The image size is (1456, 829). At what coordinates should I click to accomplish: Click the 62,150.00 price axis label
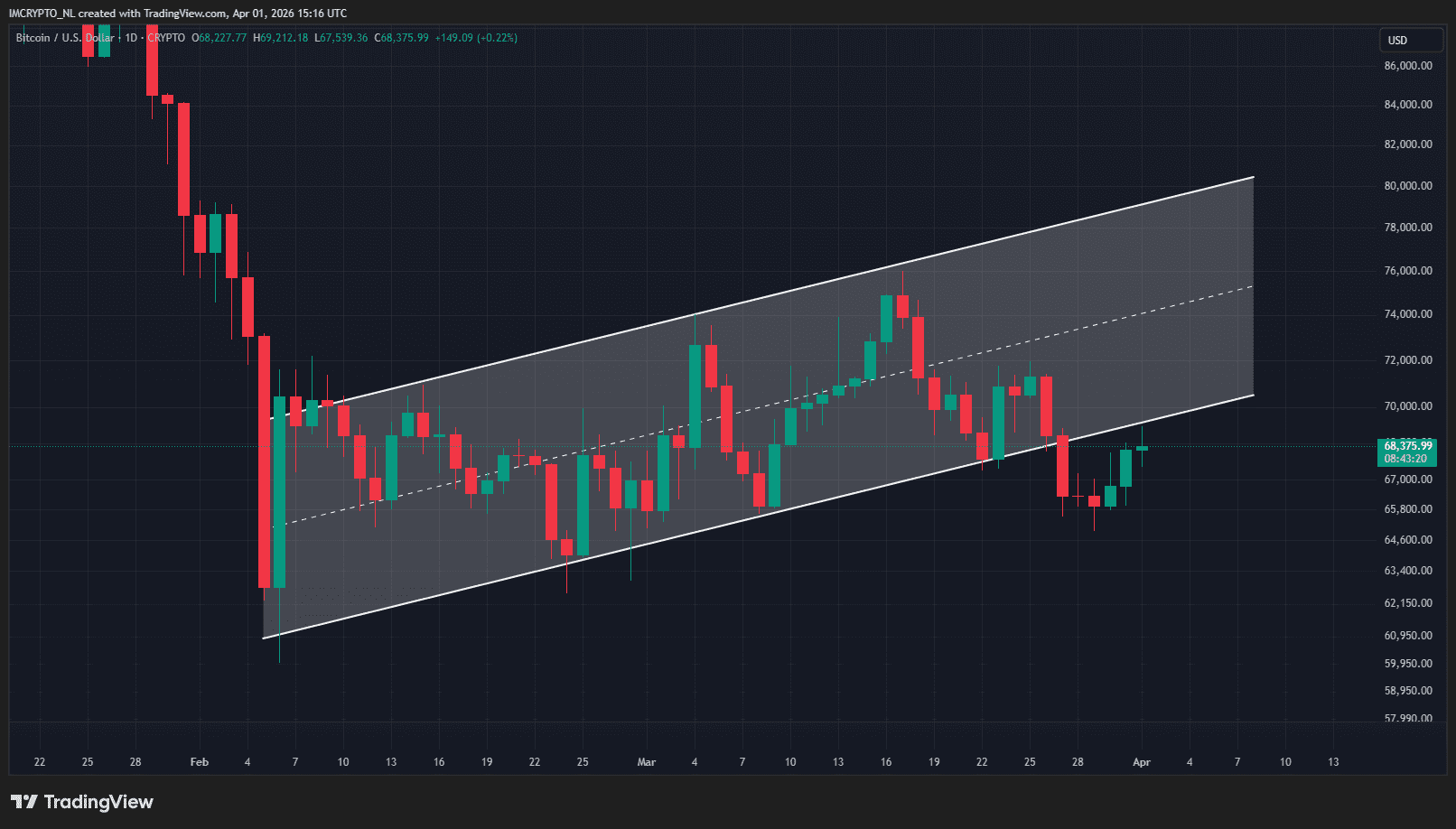point(1407,603)
